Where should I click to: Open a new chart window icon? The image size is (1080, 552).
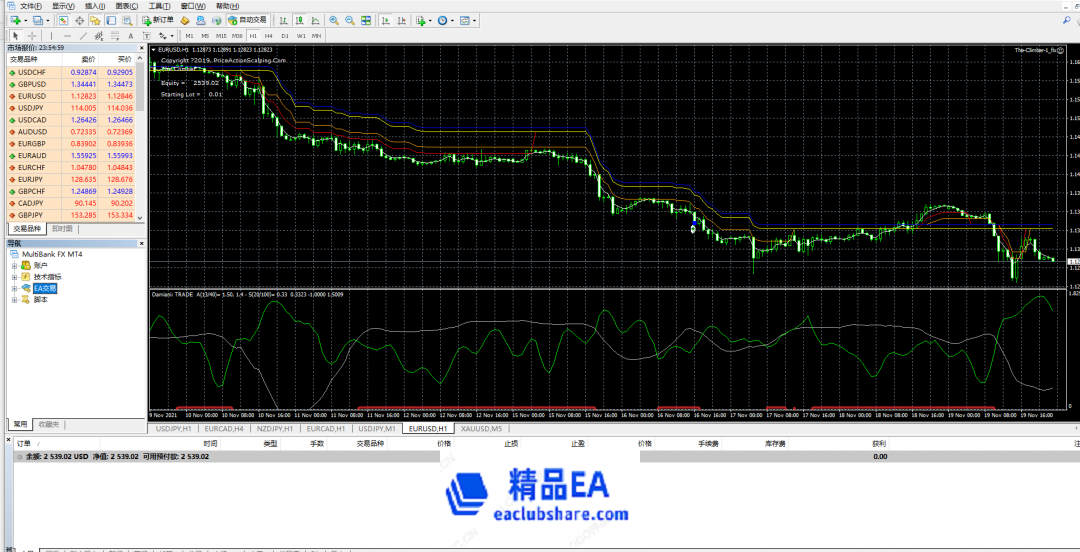point(14,21)
